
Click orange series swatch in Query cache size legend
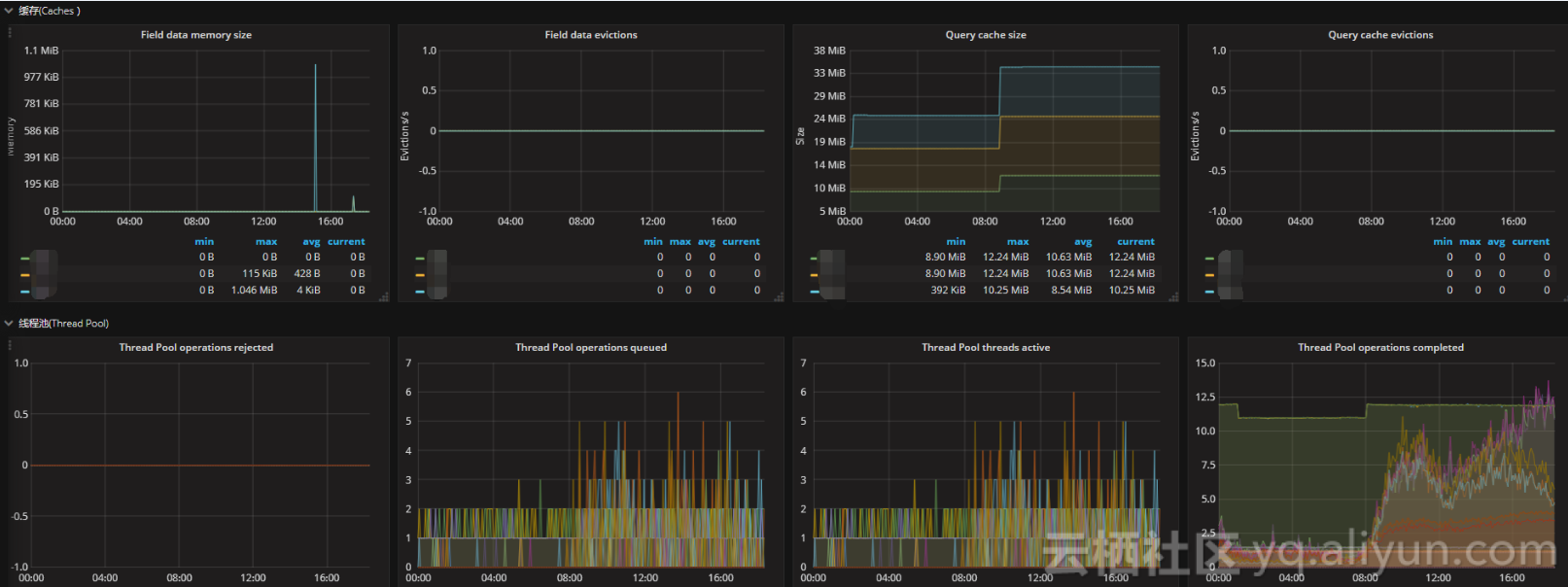(815, 275)
